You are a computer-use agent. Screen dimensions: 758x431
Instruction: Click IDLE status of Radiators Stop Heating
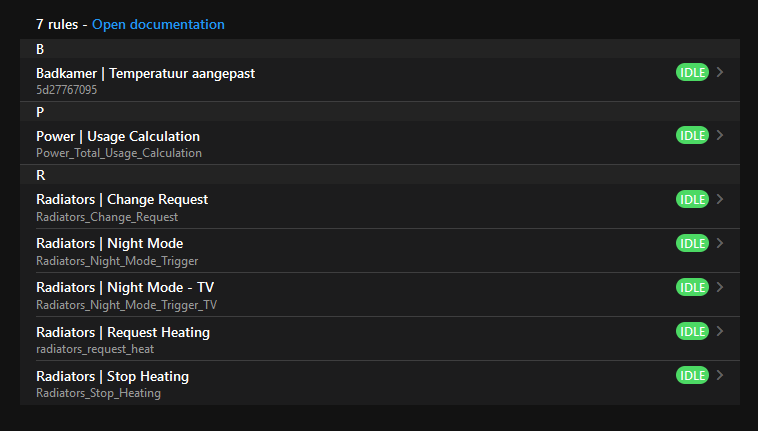[x=692, y=374]
